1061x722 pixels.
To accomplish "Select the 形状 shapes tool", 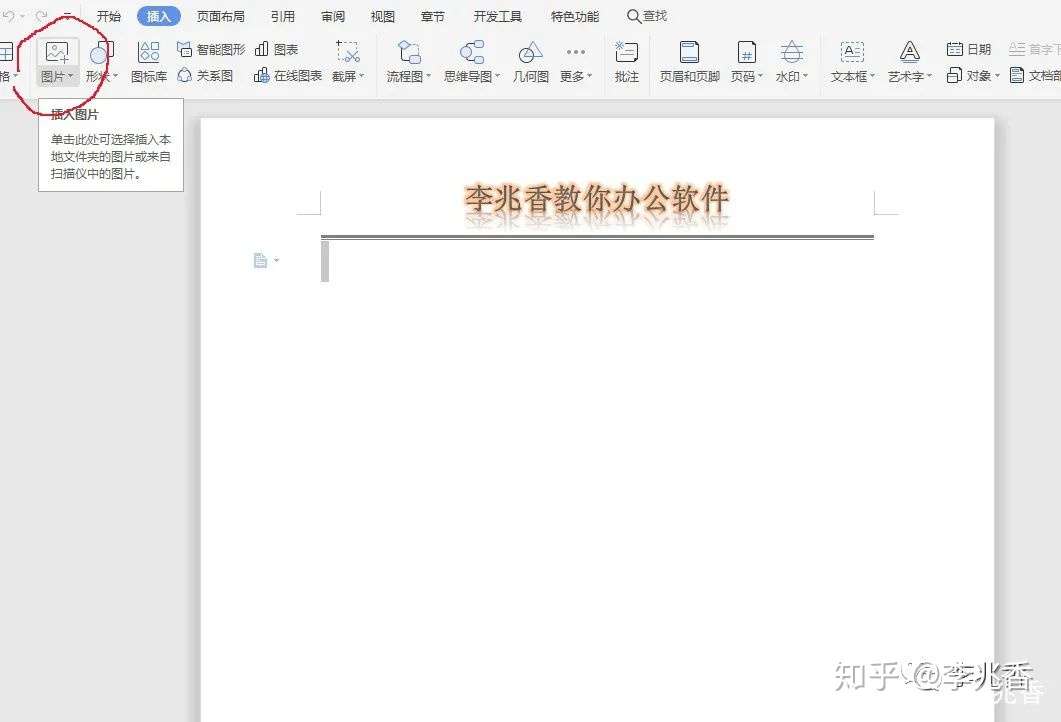I will pyautogui.click(x=98, y=60).
